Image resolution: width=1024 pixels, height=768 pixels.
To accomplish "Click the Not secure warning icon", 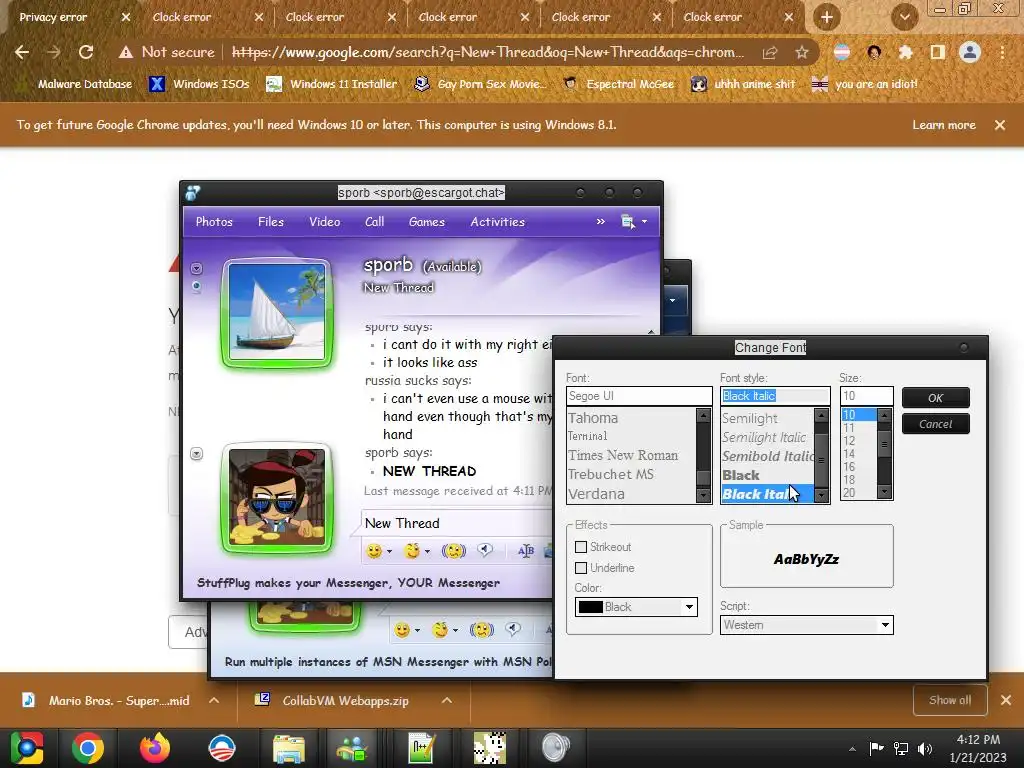I will tap(125, 52).
